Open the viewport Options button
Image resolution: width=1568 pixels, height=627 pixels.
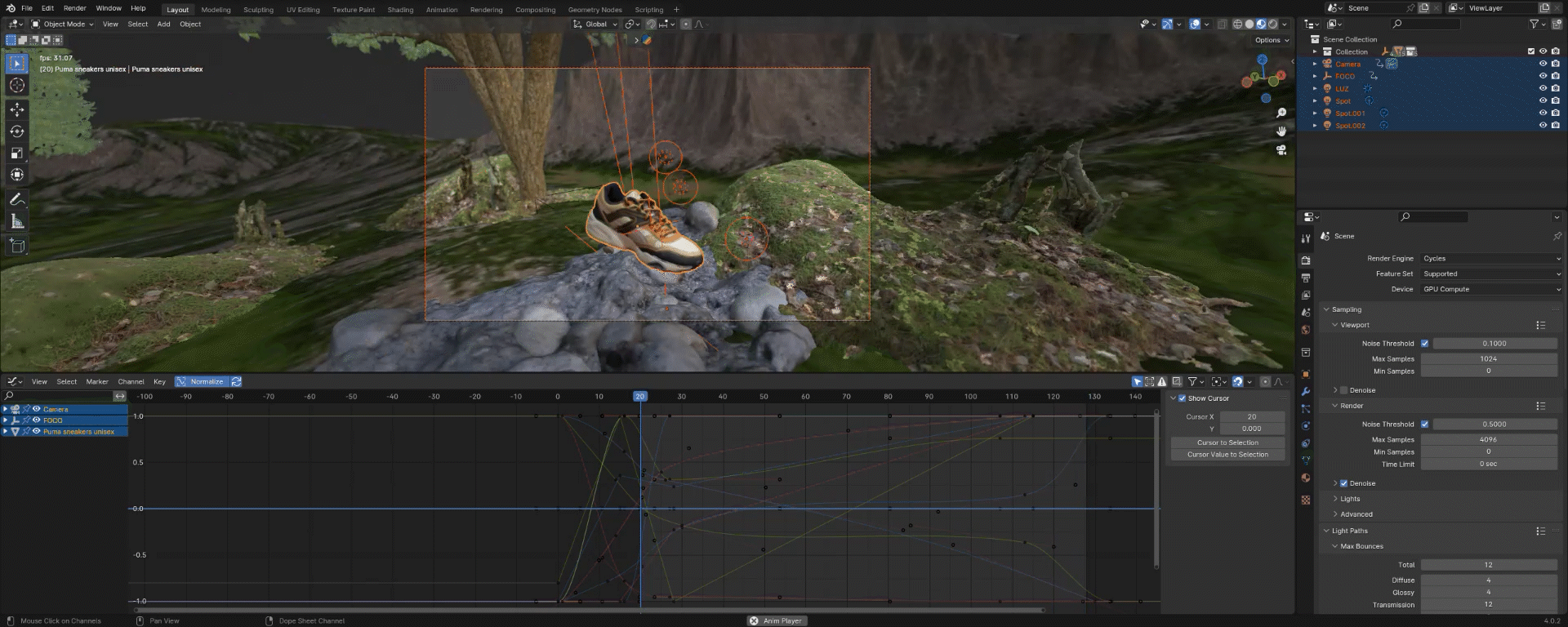pos(1272,40)
